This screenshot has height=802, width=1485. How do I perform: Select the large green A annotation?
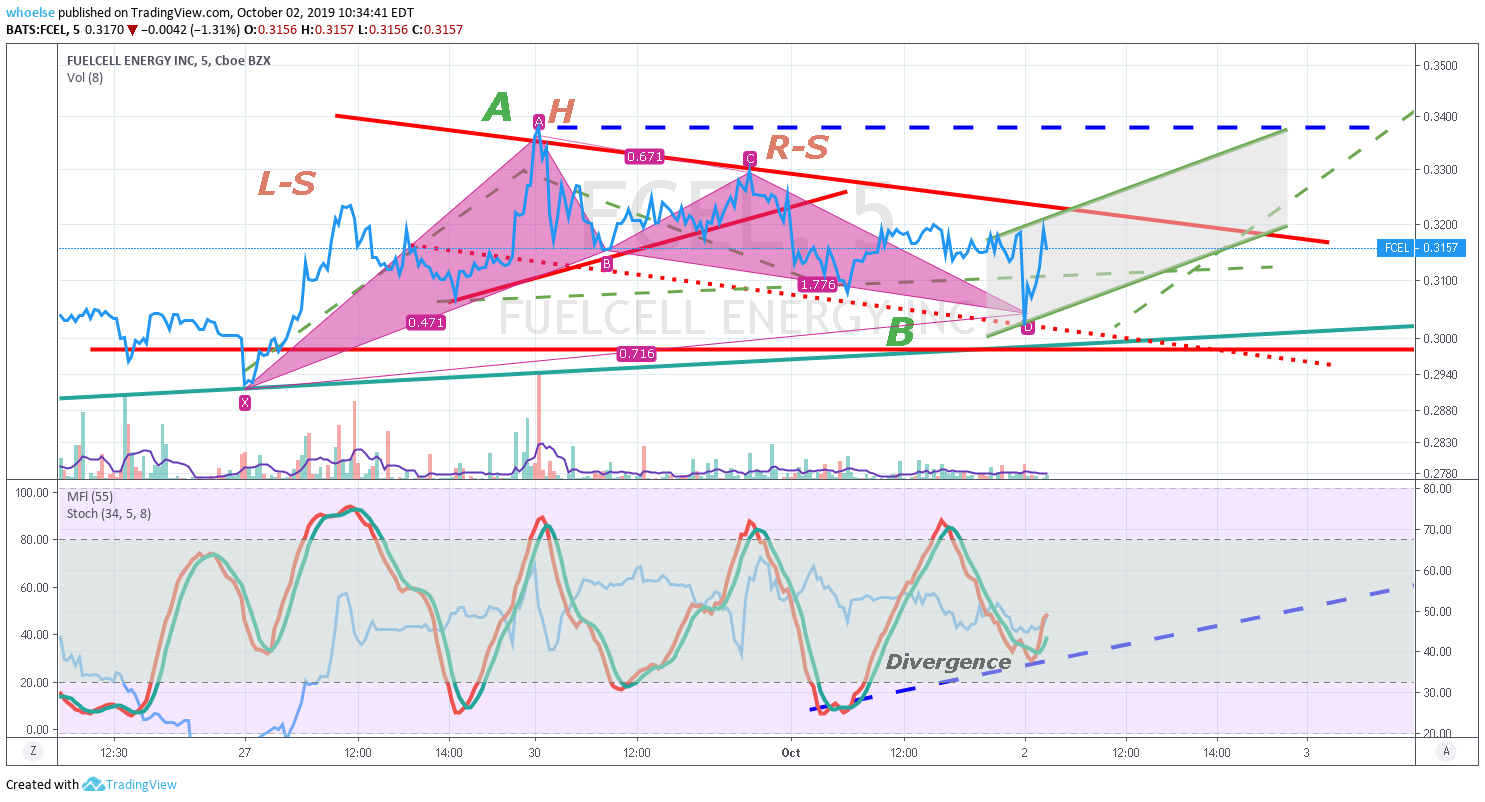pos(497,107)
